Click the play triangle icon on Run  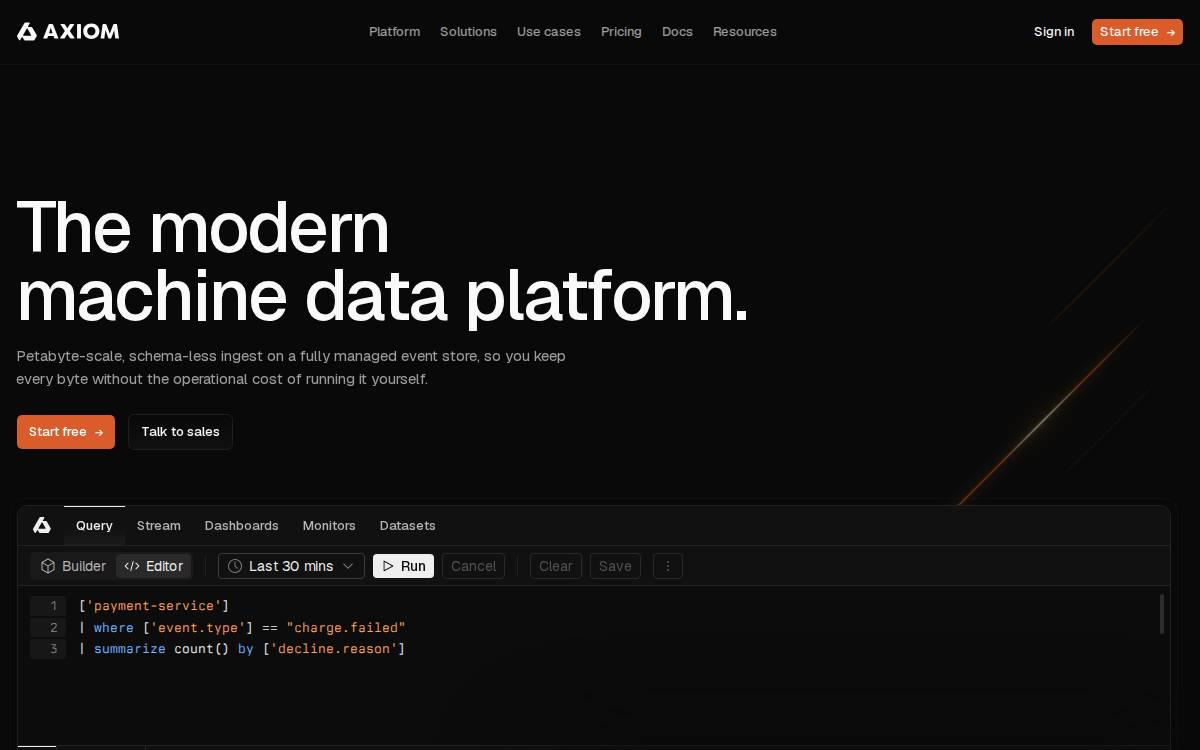388,566
